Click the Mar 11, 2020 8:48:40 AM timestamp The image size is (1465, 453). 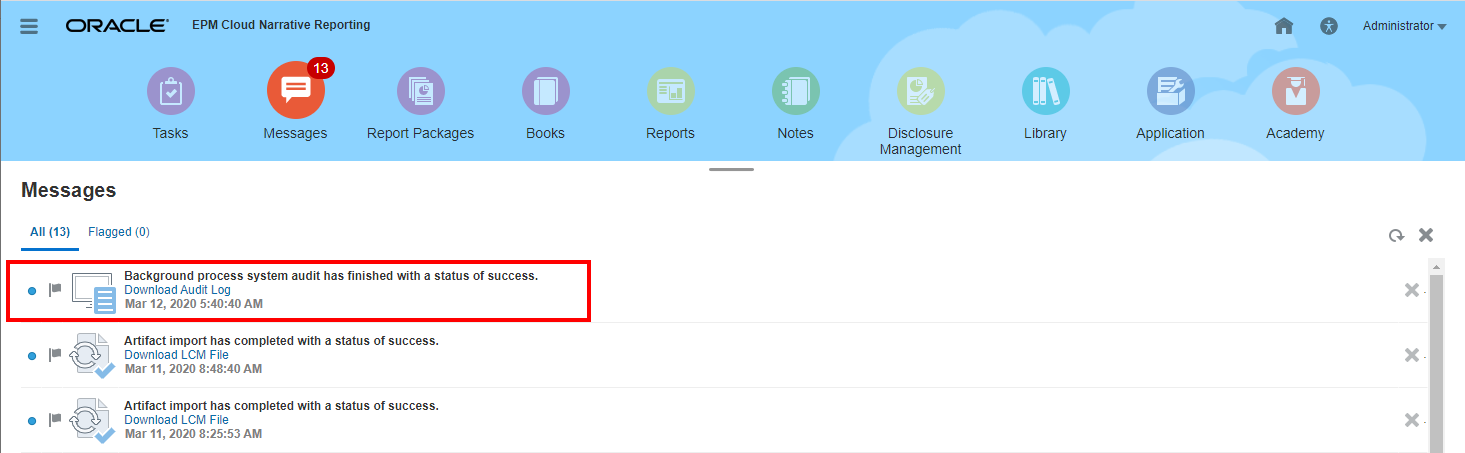[193, 369]
